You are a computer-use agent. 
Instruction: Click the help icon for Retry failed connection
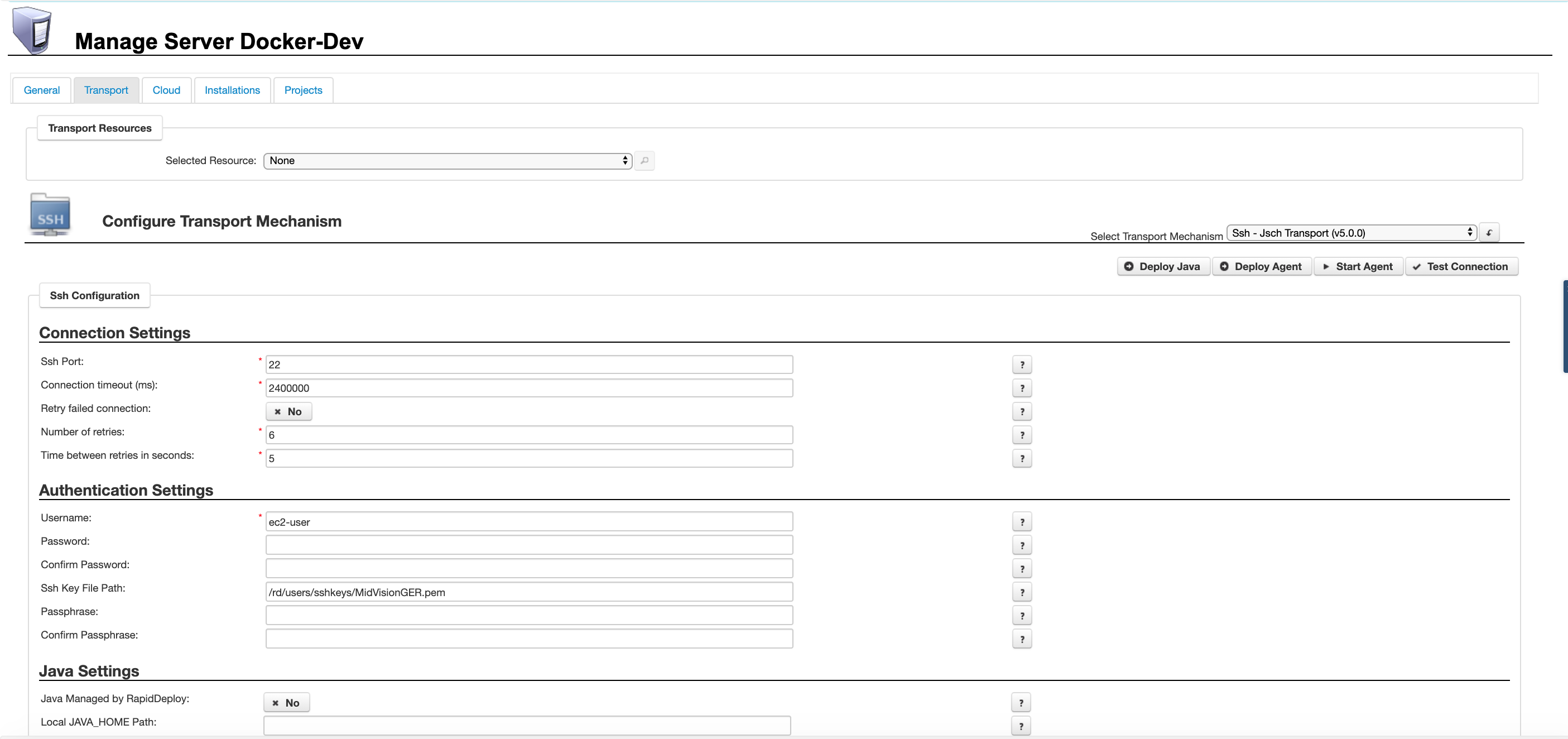click(x=1022, y=411)
